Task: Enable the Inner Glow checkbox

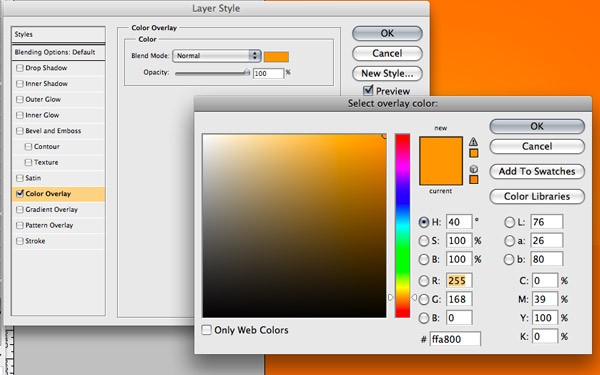Action: tap(20, 115)
